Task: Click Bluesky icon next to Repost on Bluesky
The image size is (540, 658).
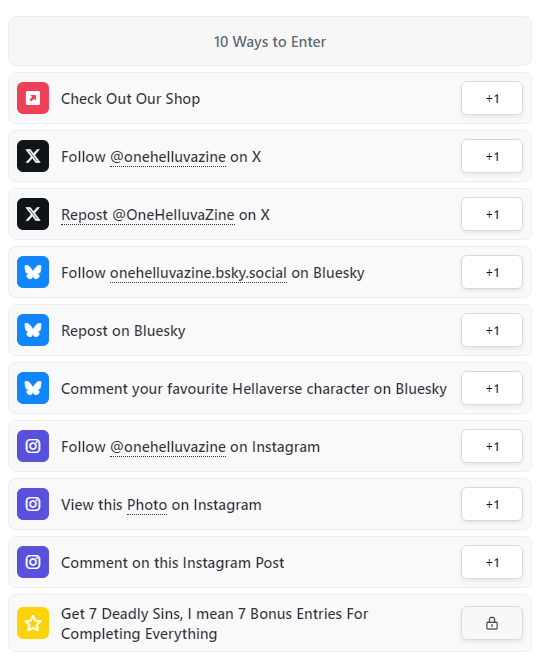Action: (x=33, y=330)
